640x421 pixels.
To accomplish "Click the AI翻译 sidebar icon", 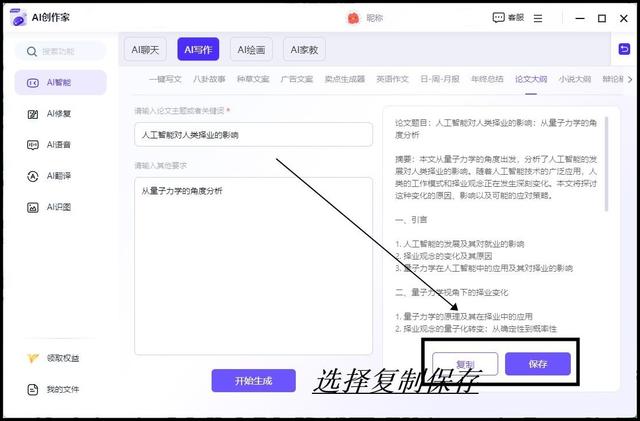I will [x=33, y=176].
